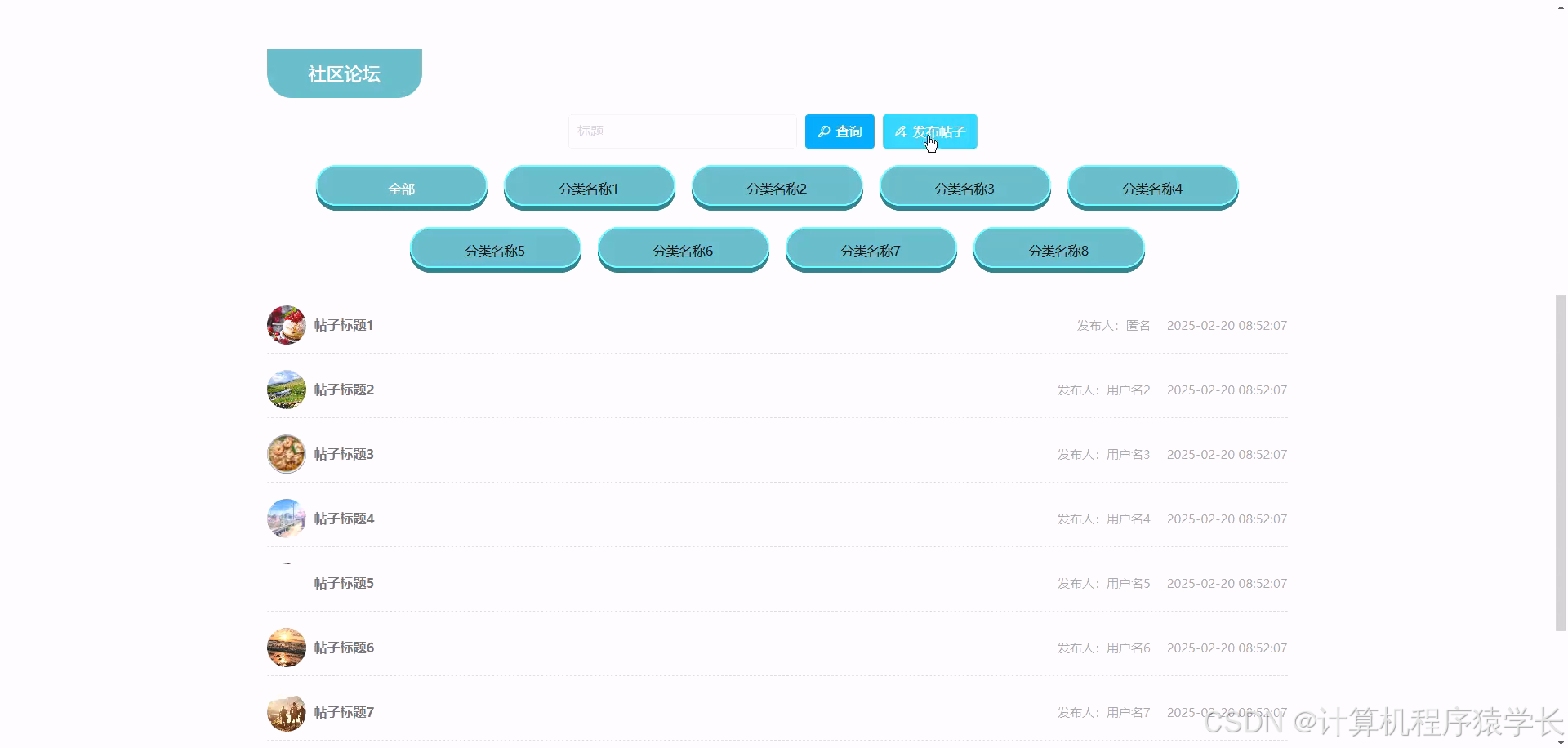1568x748 pixels.
Task: Click the timestamp on 帖子标题1 row
Action: point(1227,325)
